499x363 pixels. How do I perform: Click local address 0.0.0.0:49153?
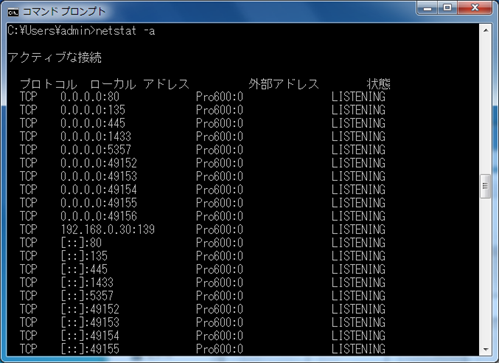coord(99,176)
